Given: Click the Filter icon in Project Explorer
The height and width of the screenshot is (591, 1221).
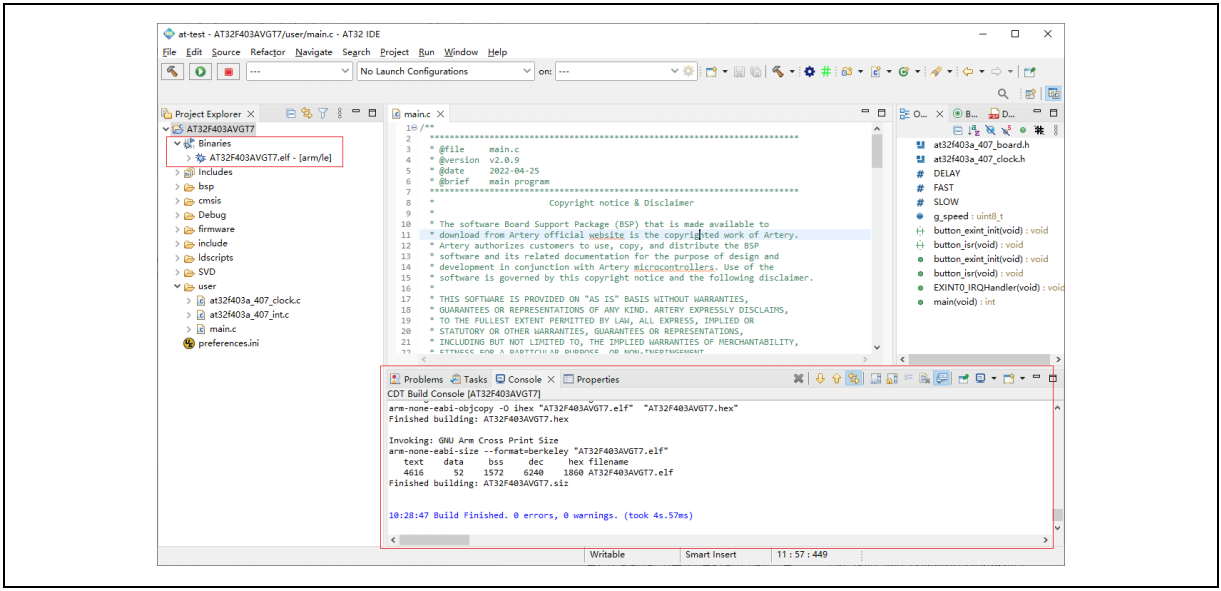Looking at the screenshot, I should [x=323, y=114].
